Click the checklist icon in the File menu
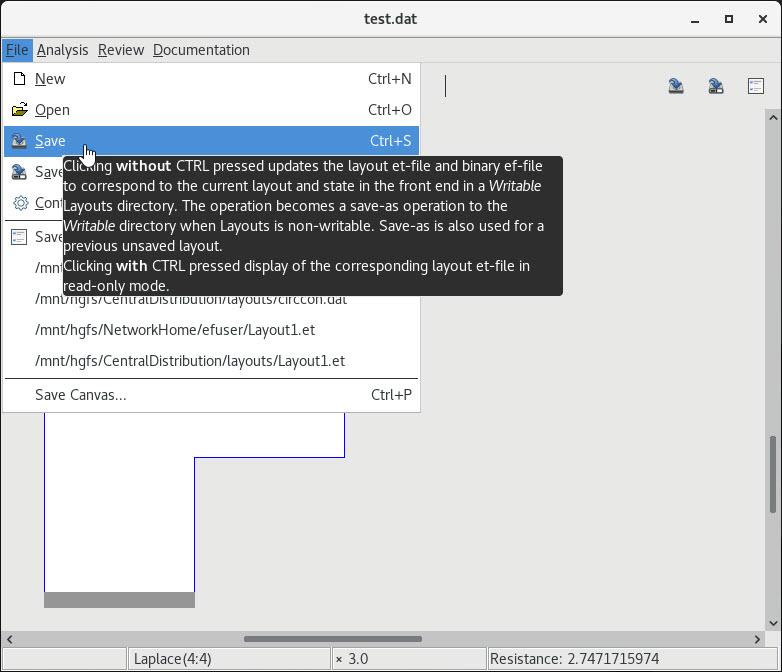Viewport: 782px width, 672px height. tap(19, 237)
